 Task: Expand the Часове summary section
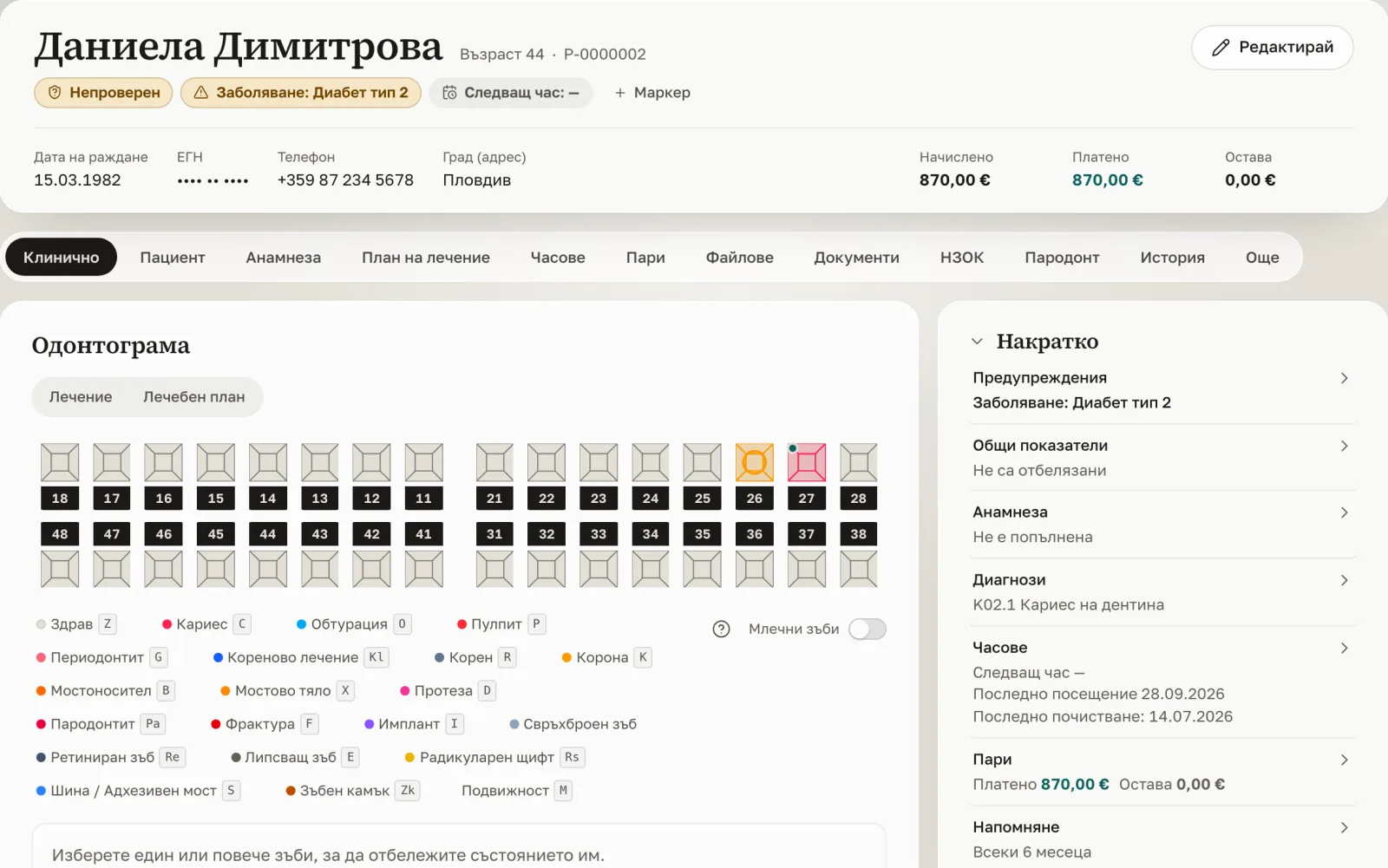pos(1162,682)
